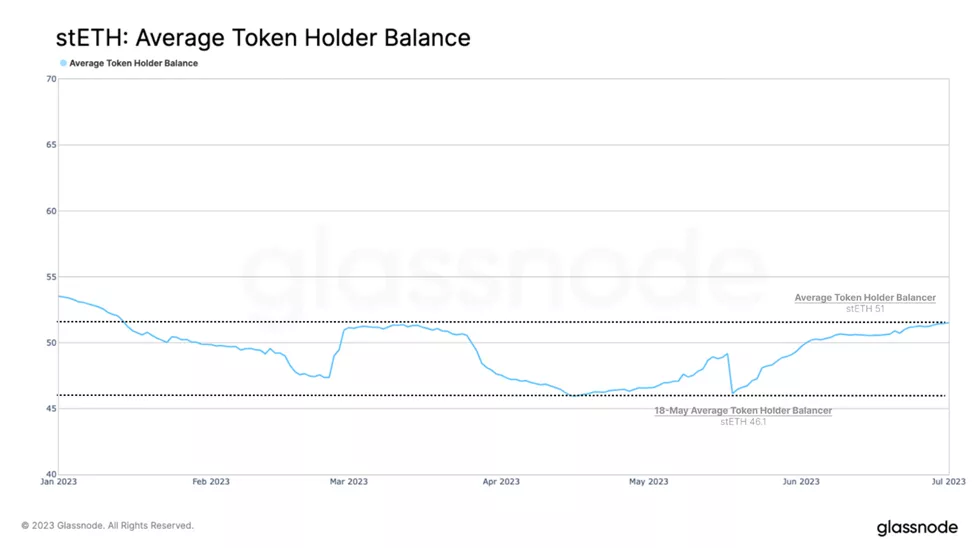The image size is (974, 548).
Task: Click the Glassnode copyright notice text
Action: click(x=108, y=526)
